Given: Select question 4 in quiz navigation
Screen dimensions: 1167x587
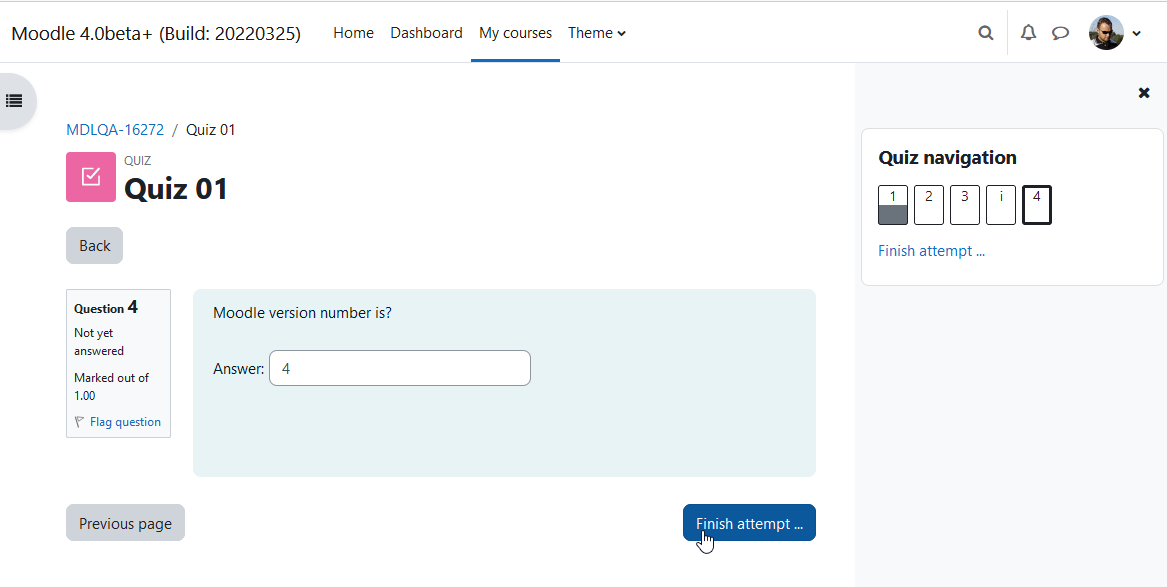Looking at the screenshot, I should (1037, 205).
